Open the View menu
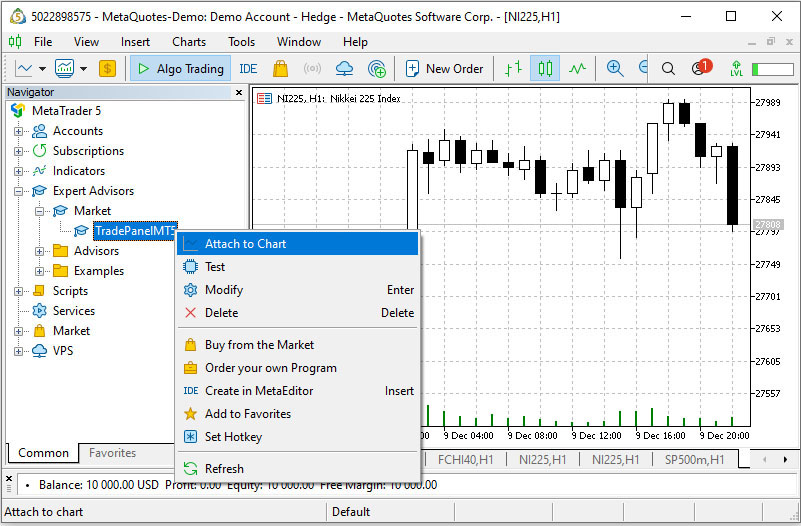801x526 pixels. 86,42
